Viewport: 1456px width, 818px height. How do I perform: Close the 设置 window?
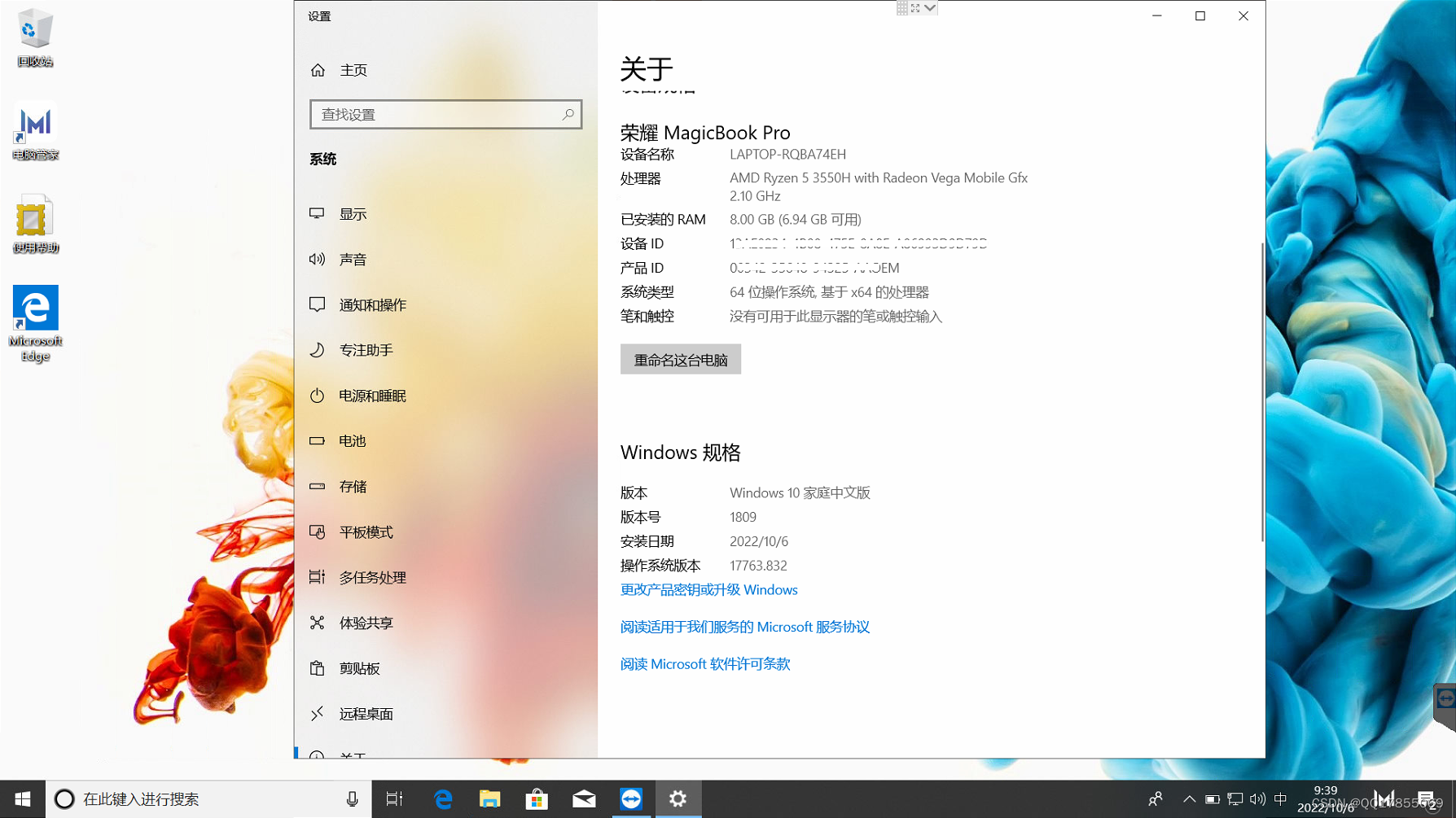click(x=1243, y=16)
